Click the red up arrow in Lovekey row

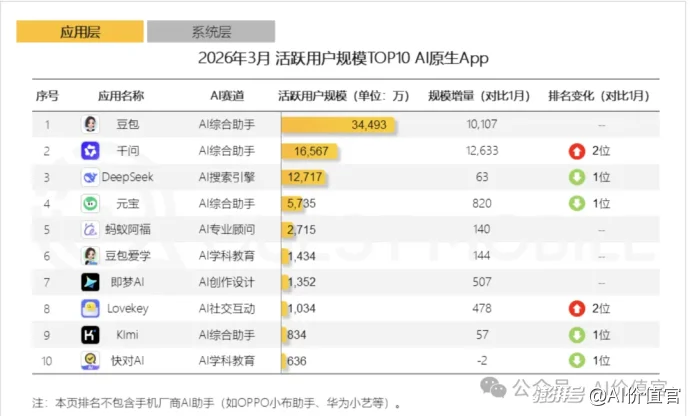pyautogui.click(x=577, y=309)
